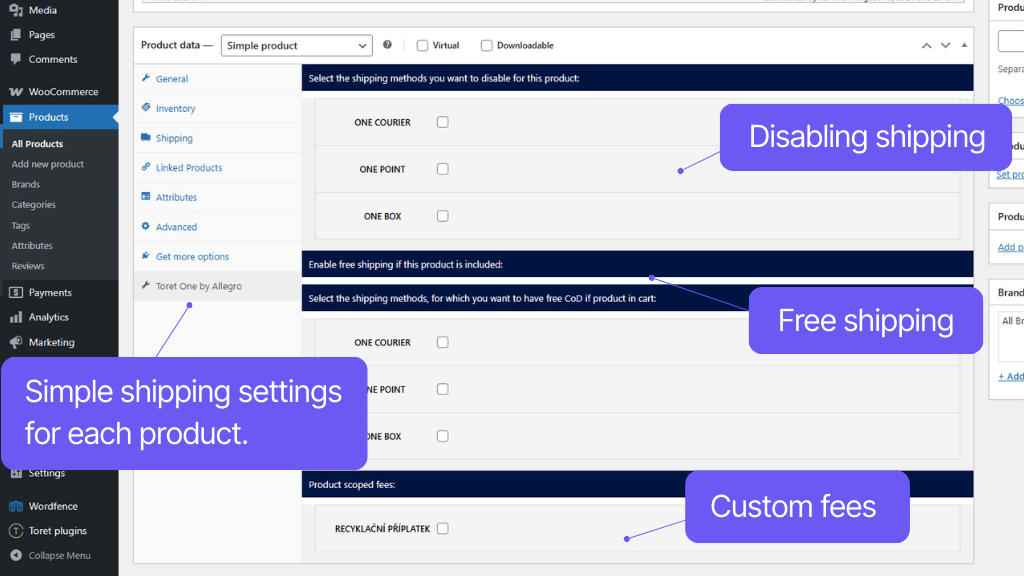
Task: Open the Linked Products tab
Action: (x=217, y=167)
